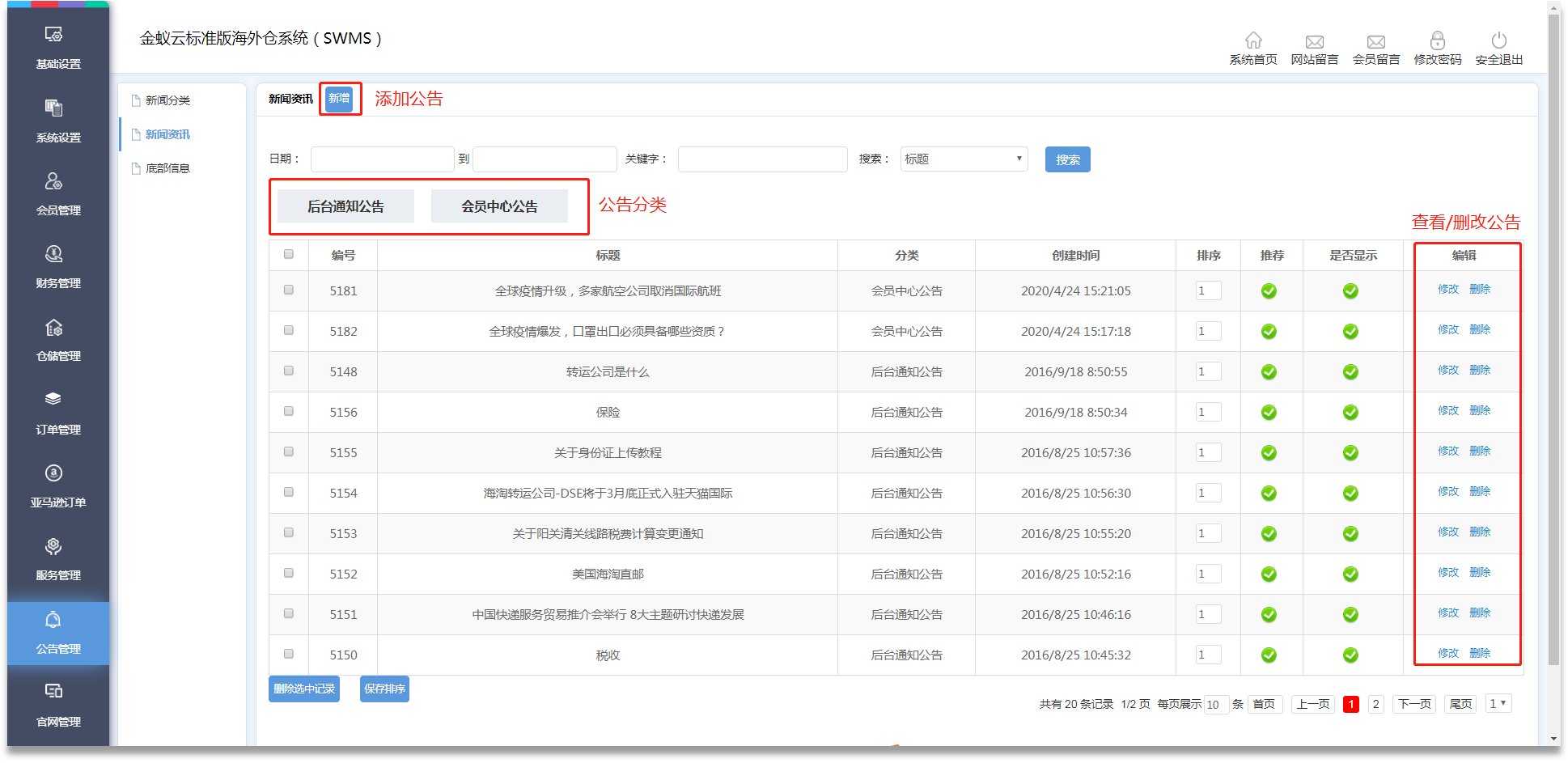Open 修改密码 lock icon
The height and width of the screenshot is (763, 1568).
pyautogui.click(x=1437, y=41)
